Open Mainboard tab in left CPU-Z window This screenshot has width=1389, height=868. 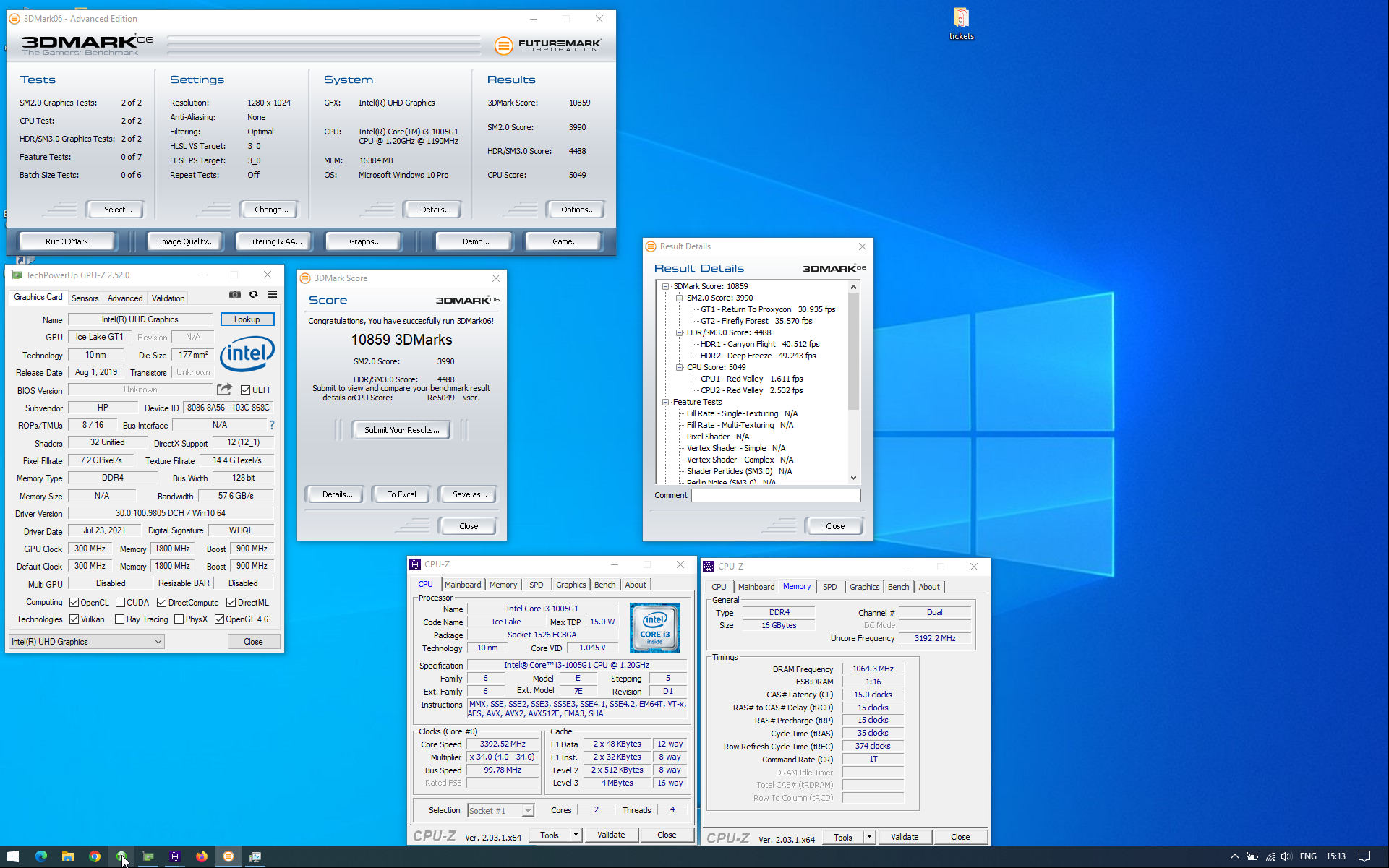pos(463,585)
